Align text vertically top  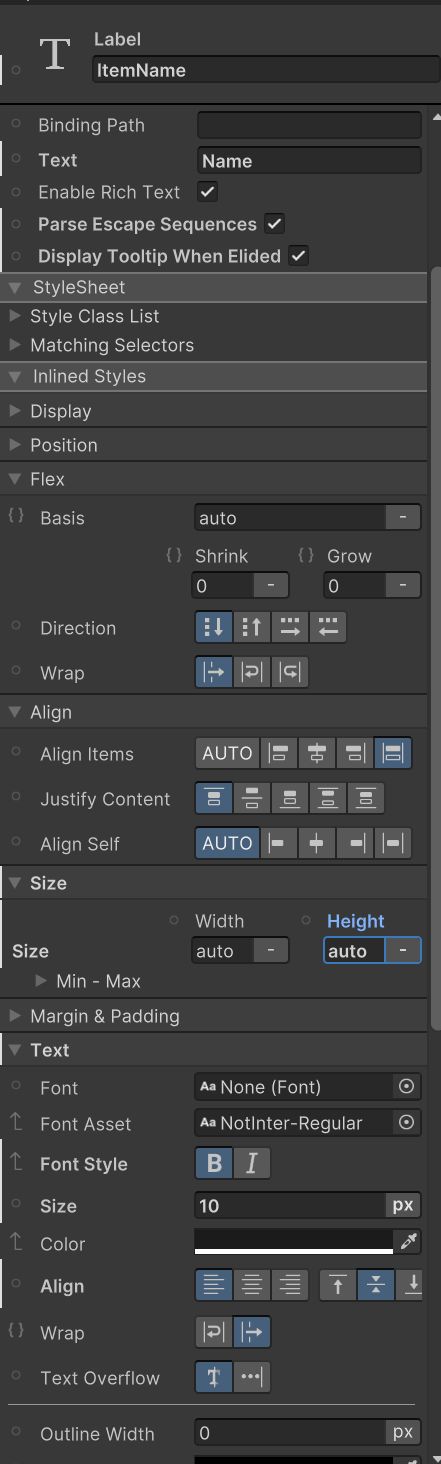(338, 1285)
